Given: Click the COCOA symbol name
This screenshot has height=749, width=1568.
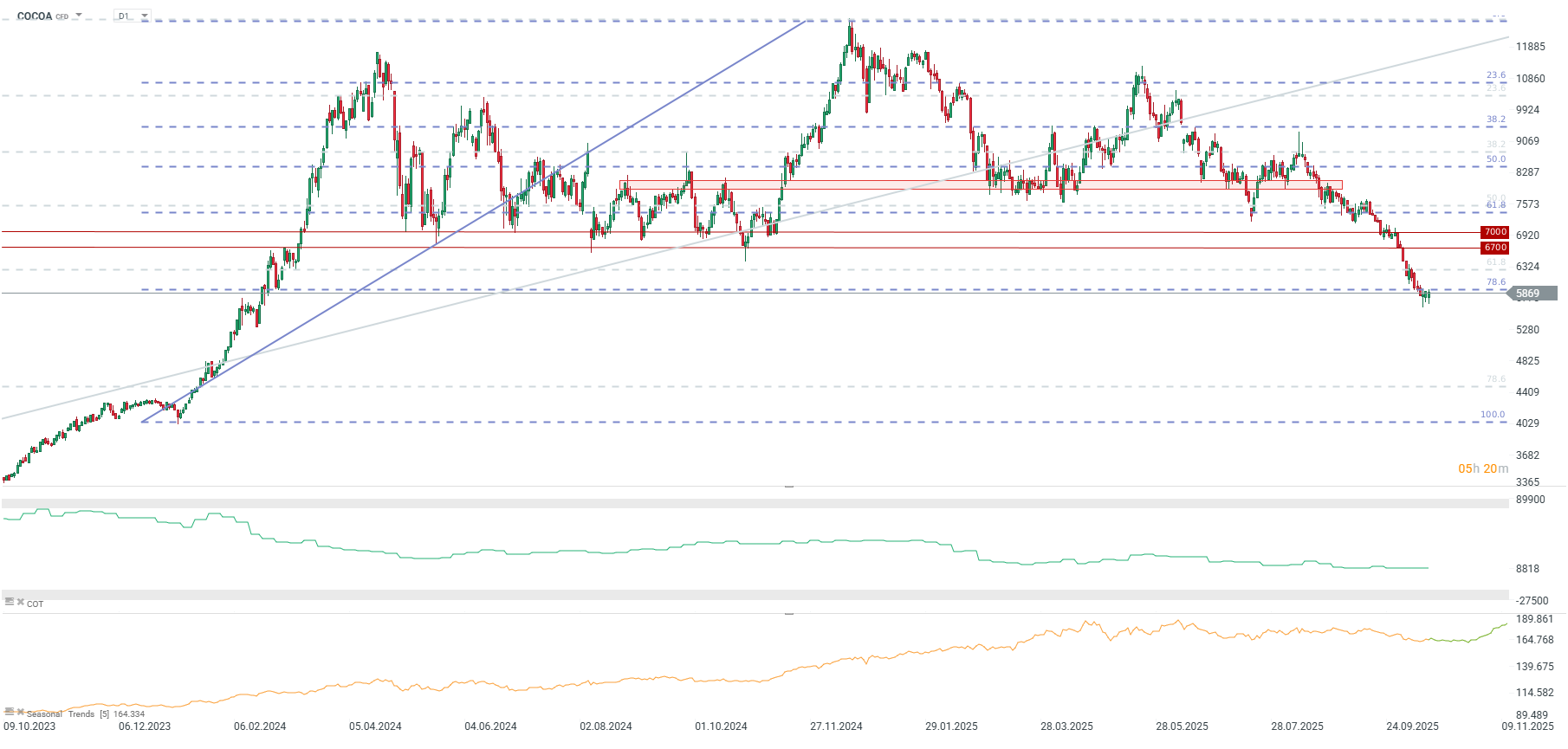Looking at the screenshot, I should [x=35, y=16].
